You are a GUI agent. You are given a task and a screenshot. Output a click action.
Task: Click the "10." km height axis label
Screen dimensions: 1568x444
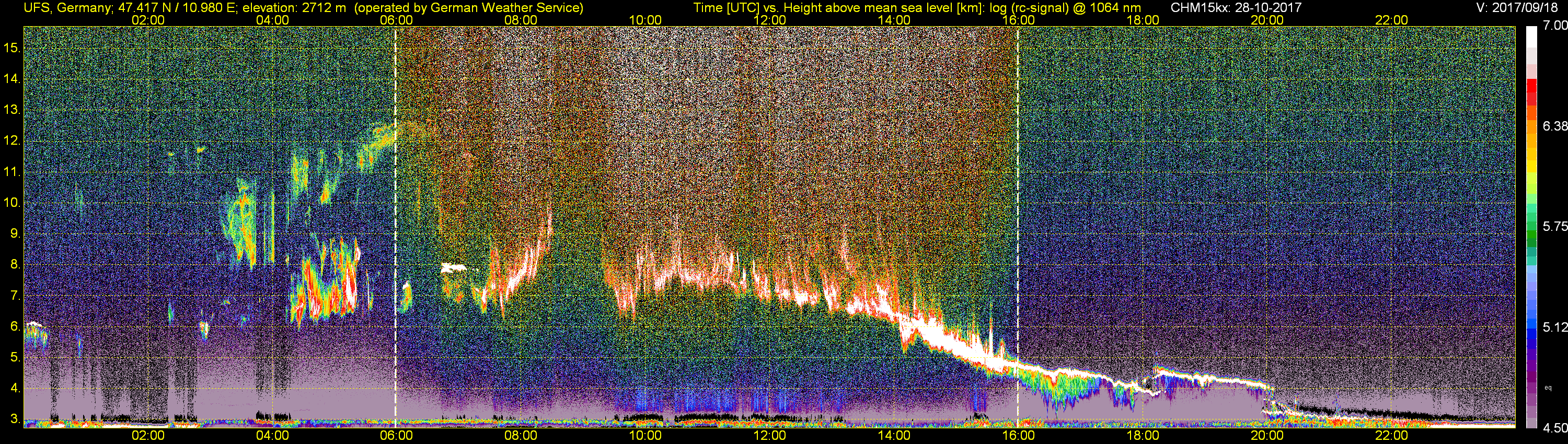11,203
